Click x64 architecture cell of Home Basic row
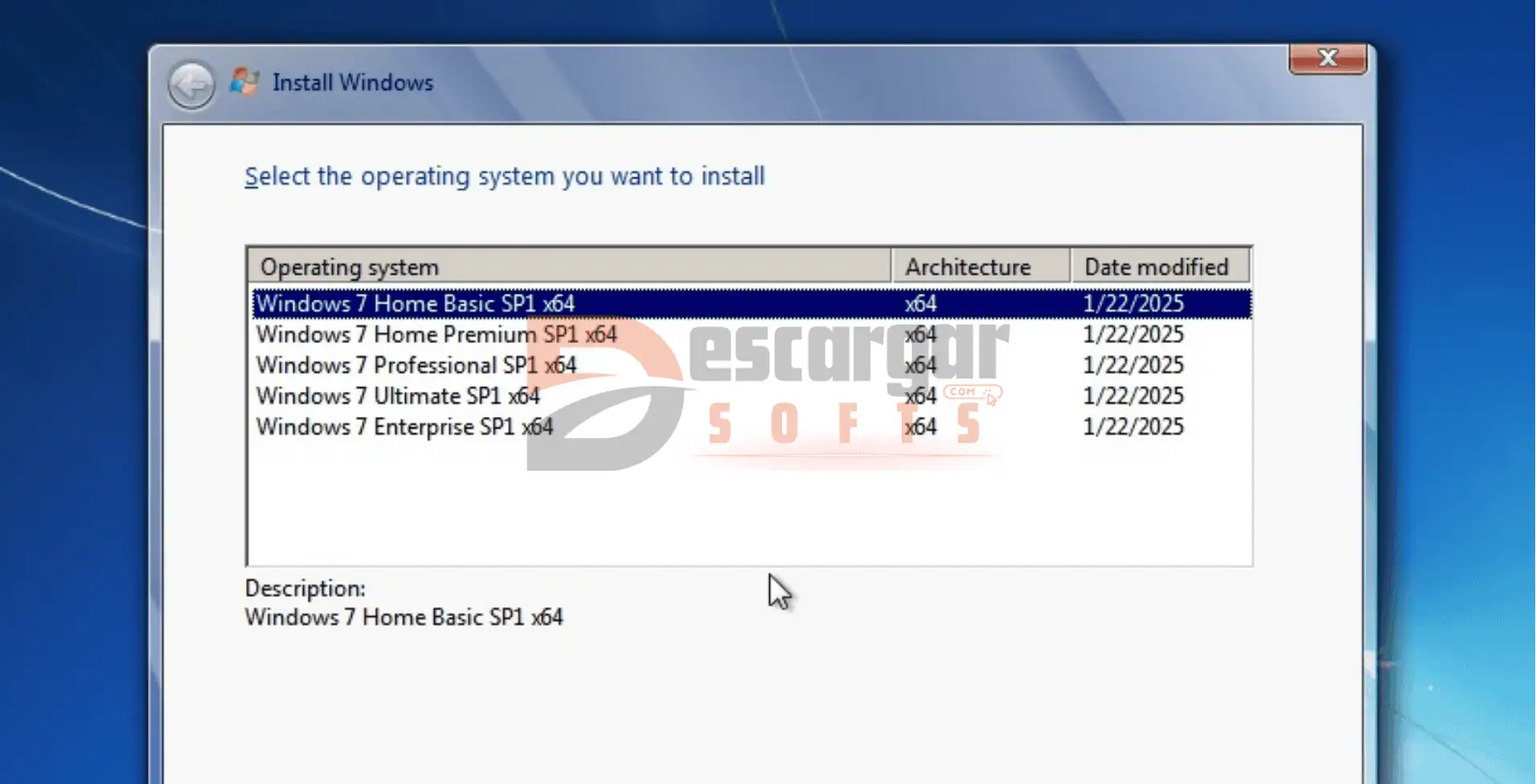 click(920, 304)
